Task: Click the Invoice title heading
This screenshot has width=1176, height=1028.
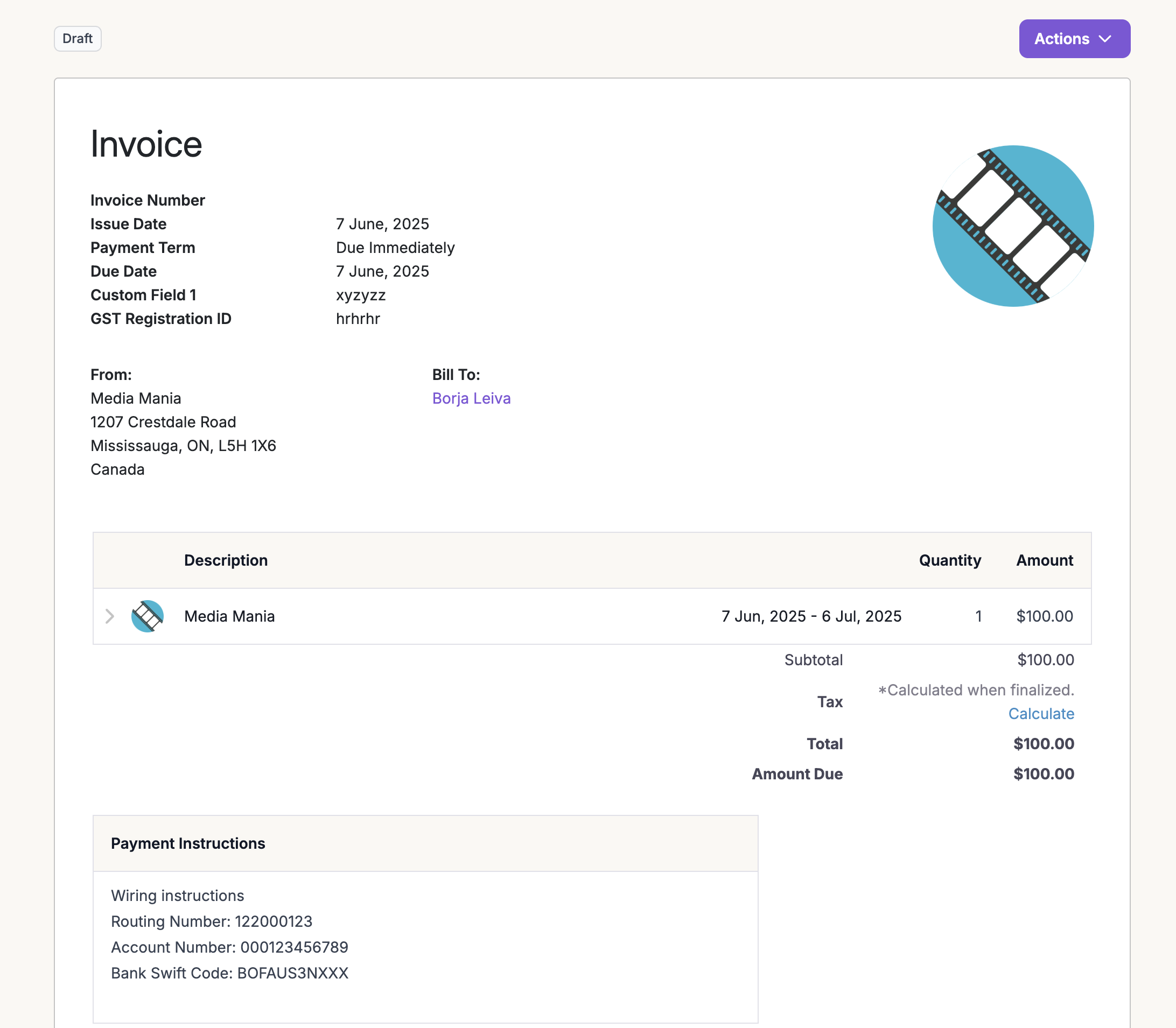Action: (146, 143)
